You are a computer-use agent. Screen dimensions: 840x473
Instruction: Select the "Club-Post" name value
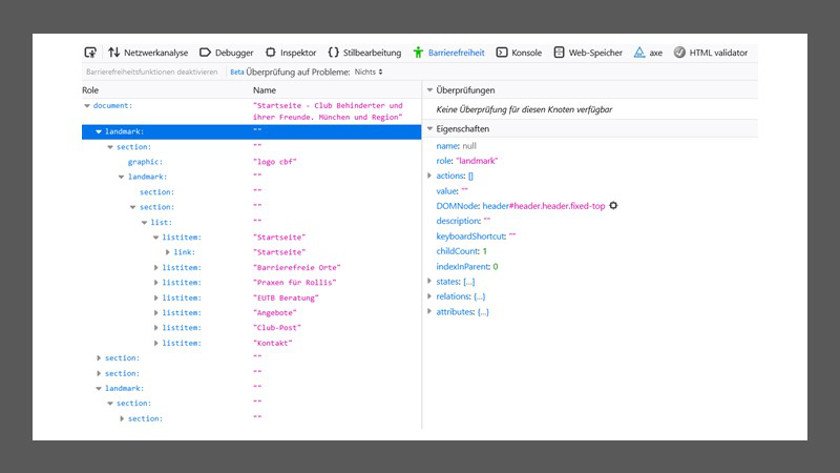pos(276,328)
